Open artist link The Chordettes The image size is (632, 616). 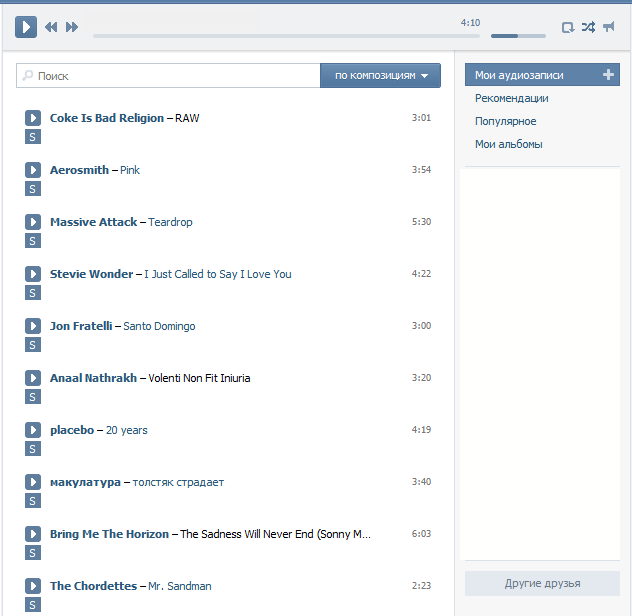(x=94, y=586)
